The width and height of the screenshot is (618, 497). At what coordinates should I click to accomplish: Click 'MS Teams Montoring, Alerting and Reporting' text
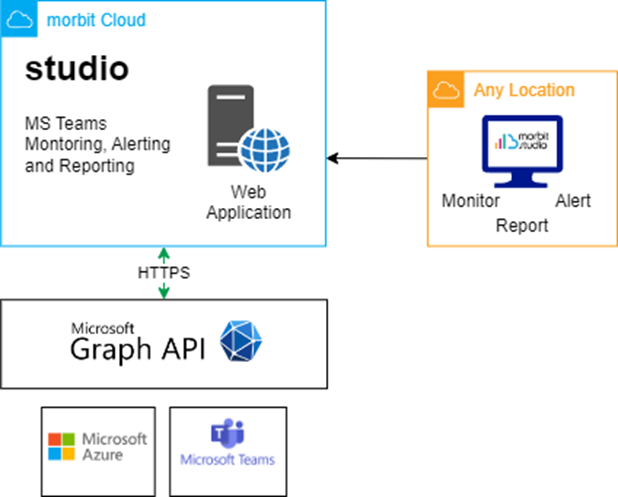click(x=97, y=145)
